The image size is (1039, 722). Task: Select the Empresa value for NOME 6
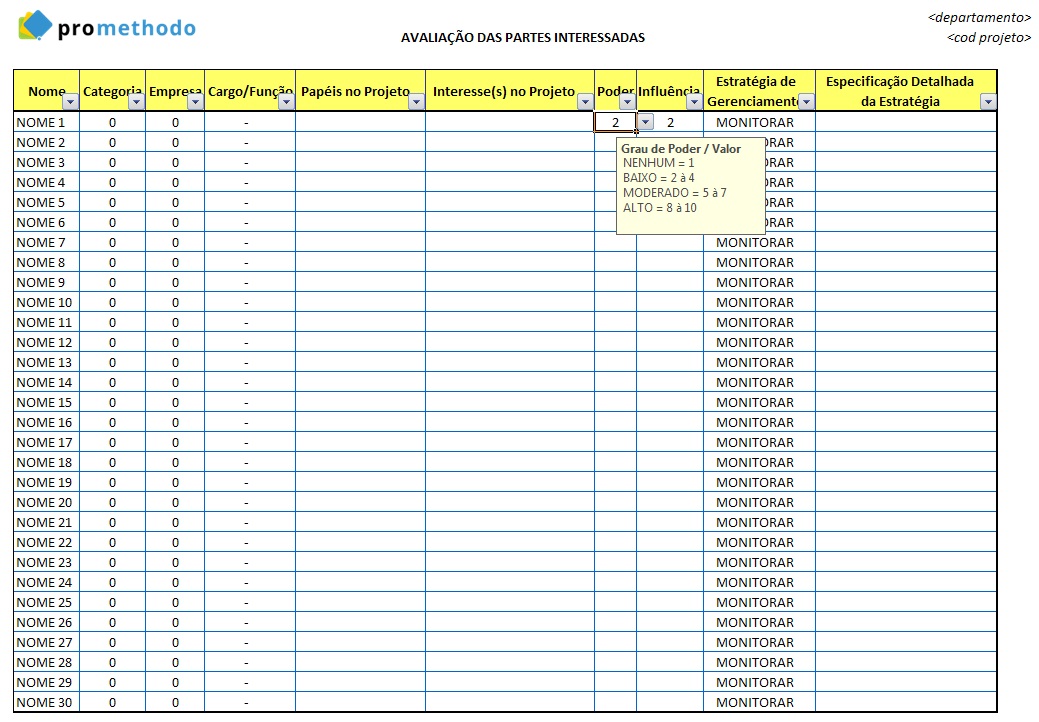point(175,222)
